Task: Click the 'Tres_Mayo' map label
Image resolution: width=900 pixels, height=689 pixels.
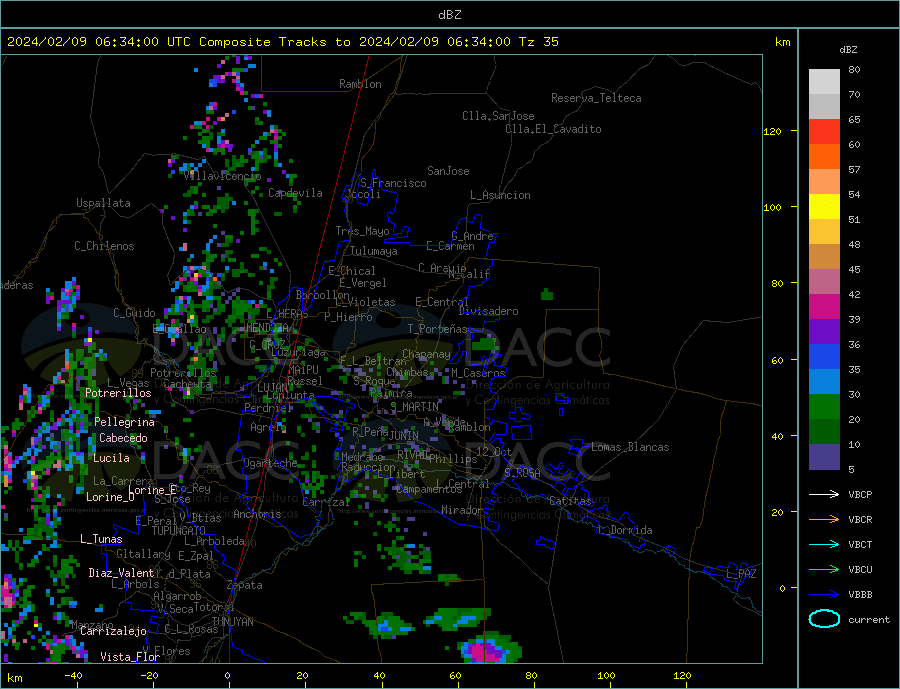Action: coord(362,231)
